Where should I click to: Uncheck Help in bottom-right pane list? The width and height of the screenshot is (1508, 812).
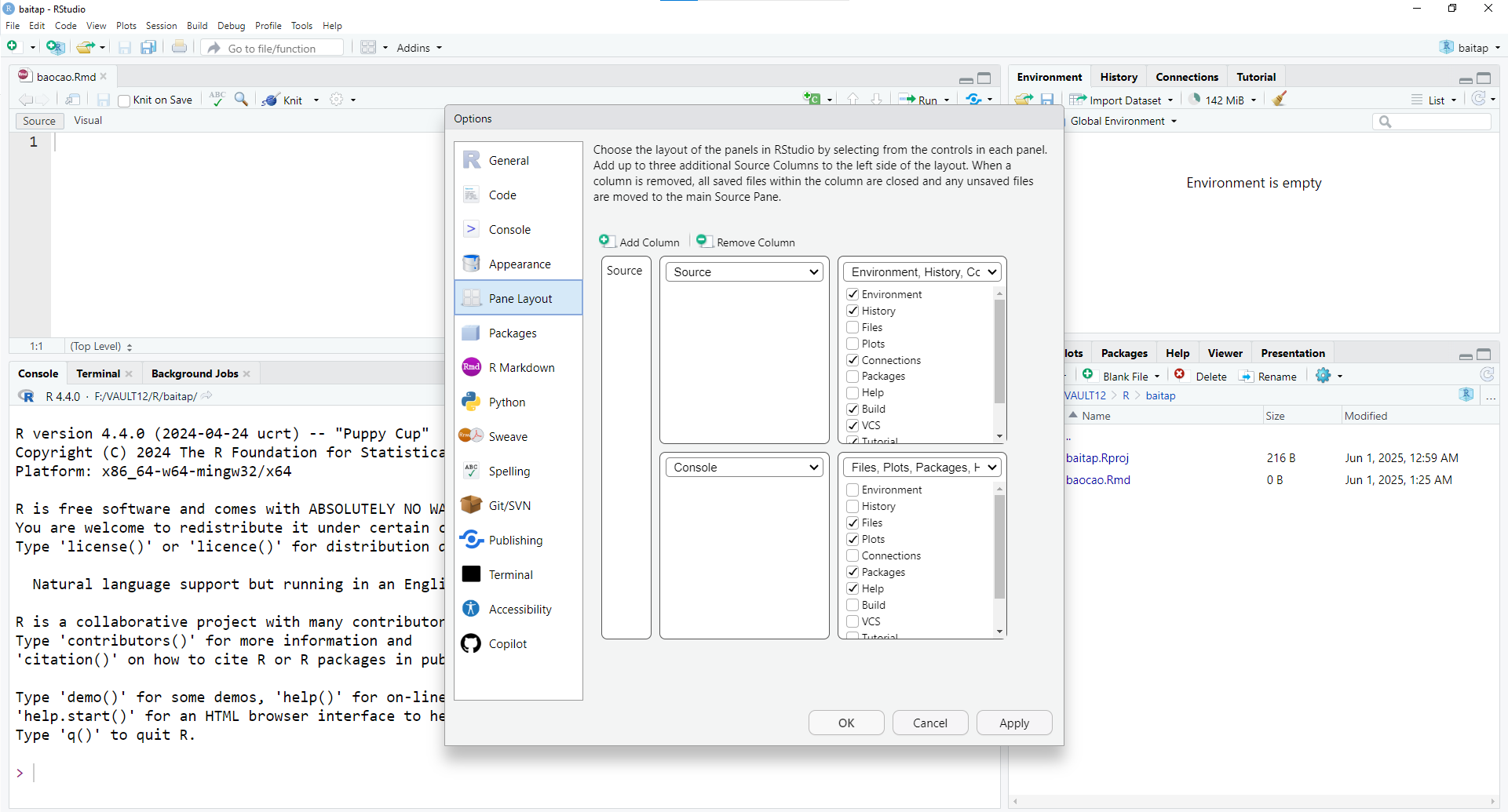853,588
